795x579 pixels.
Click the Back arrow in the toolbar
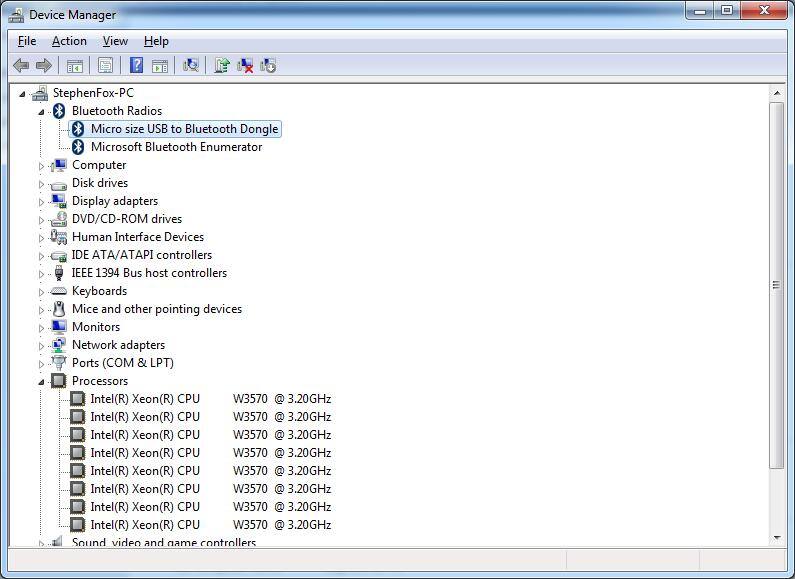tap(21, 66)
